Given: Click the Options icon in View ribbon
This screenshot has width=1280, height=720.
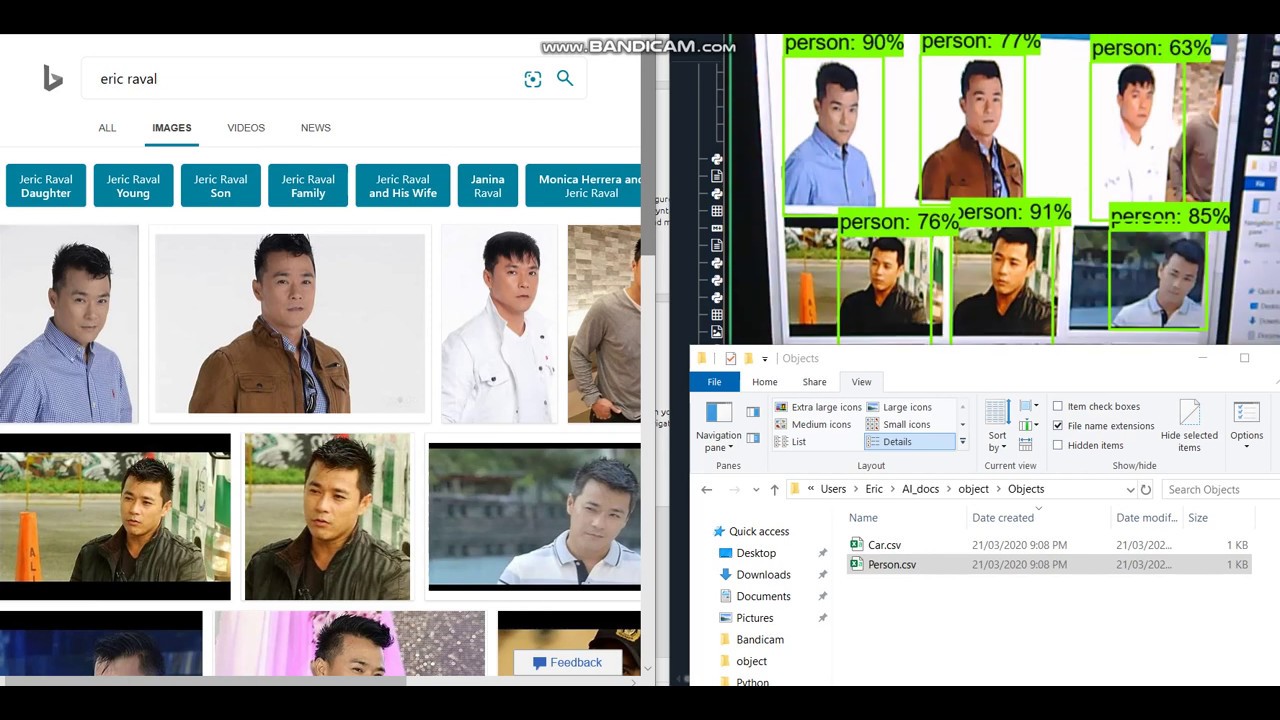Looking at the screenshot, I should tap(1247, 412).
